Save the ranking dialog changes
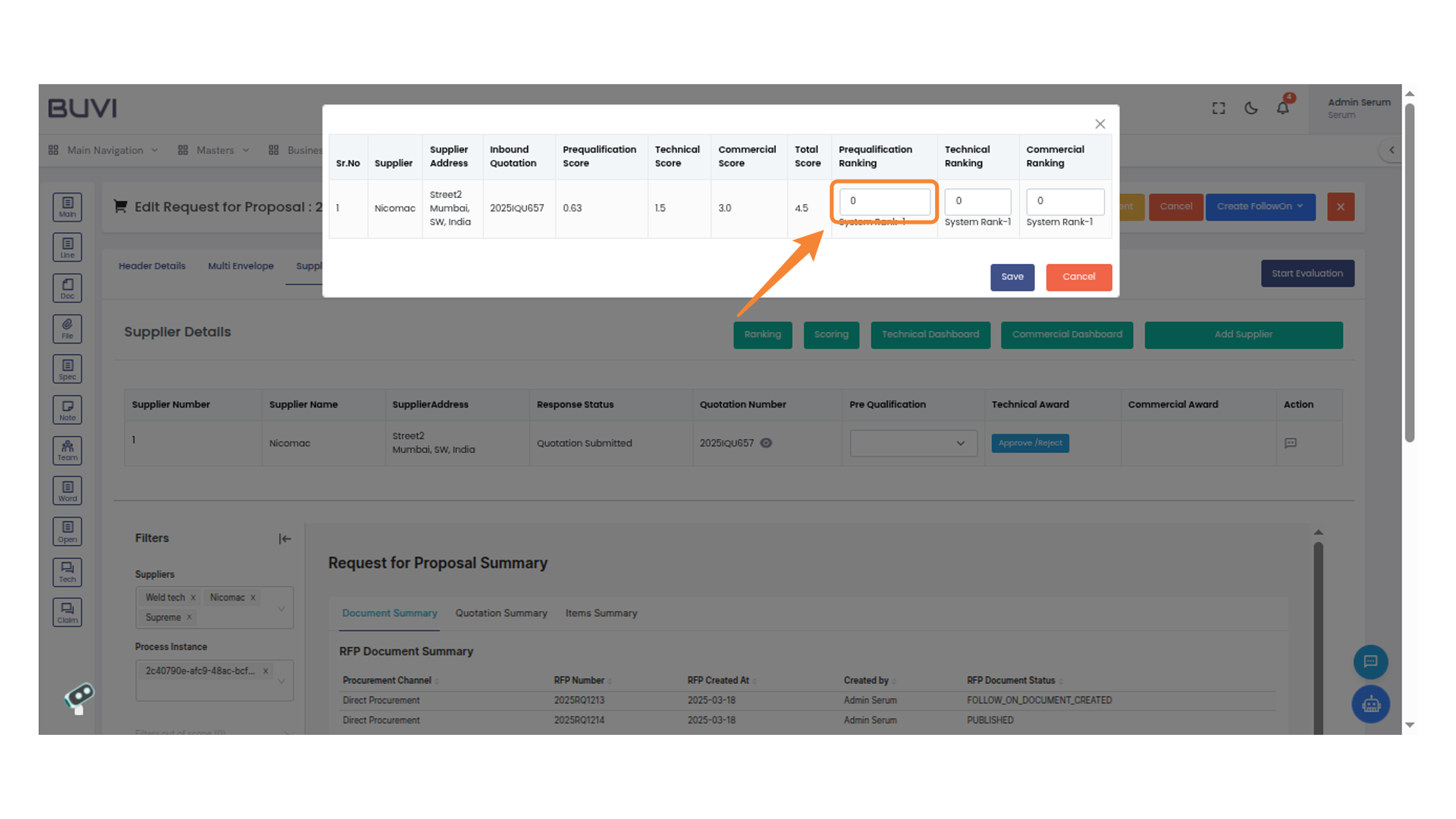1456x819 pixels. pos(1012,277)
